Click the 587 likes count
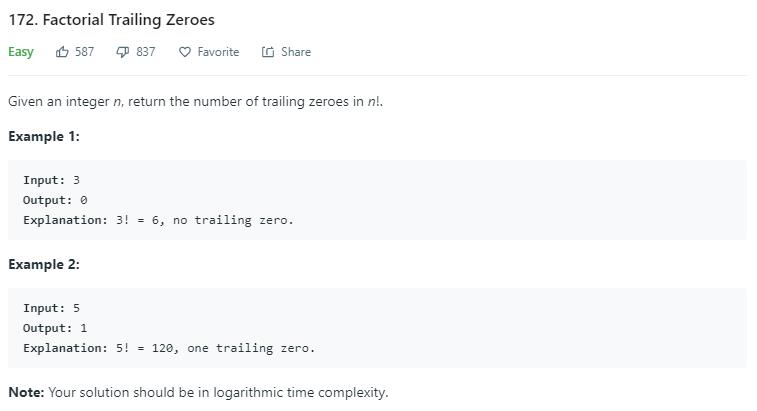This screenshot has width=757, height=411. [84, 52]
